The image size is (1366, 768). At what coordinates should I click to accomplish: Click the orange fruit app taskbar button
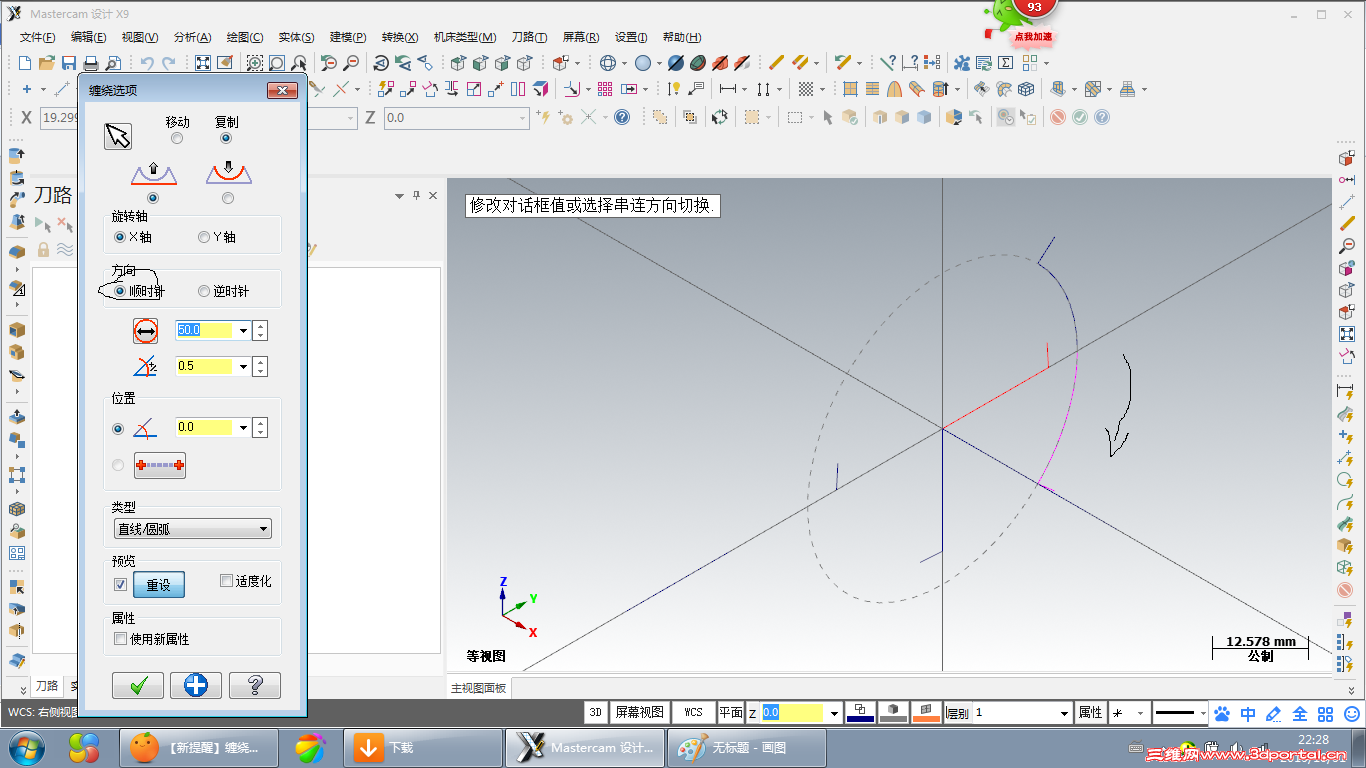[199, 747]
